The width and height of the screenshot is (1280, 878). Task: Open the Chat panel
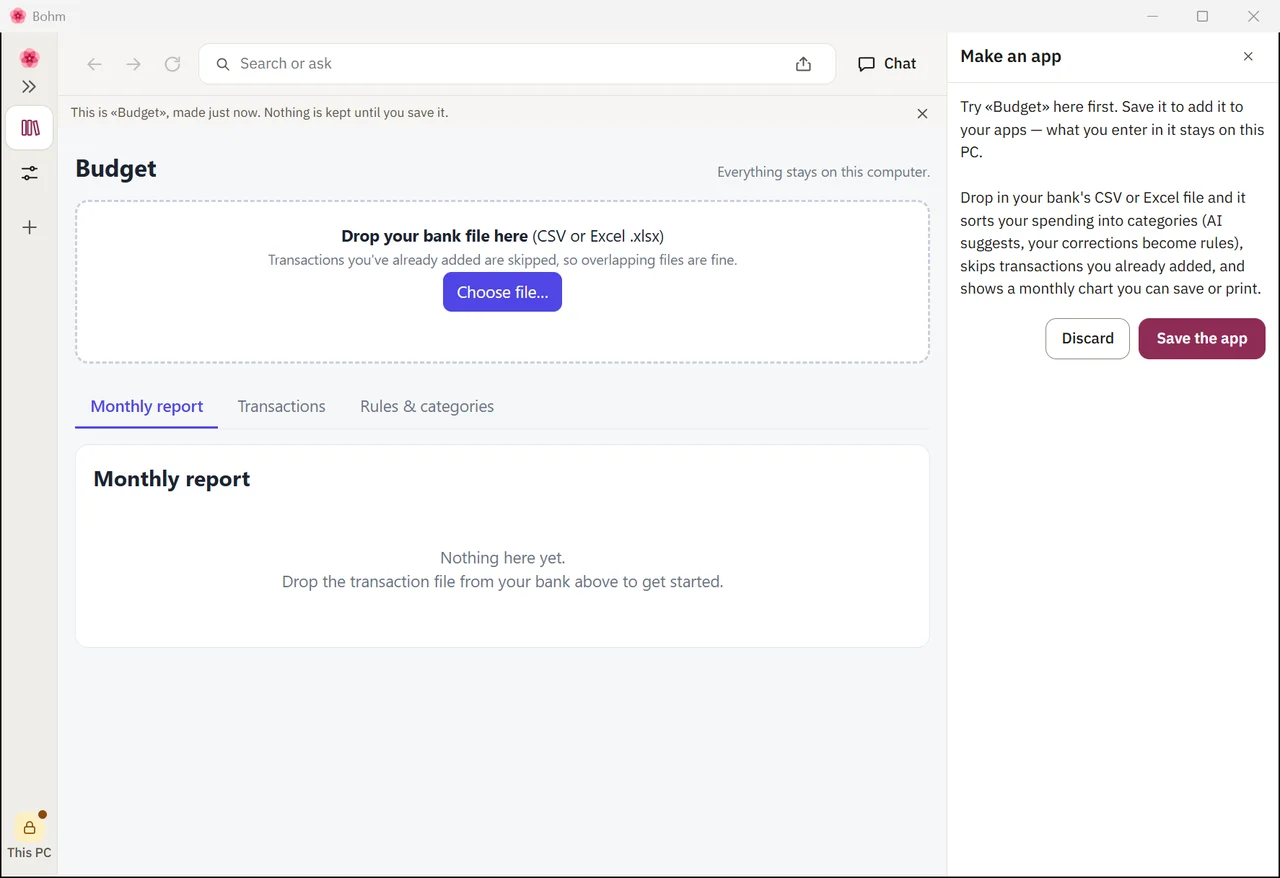(x=887, y=64)
